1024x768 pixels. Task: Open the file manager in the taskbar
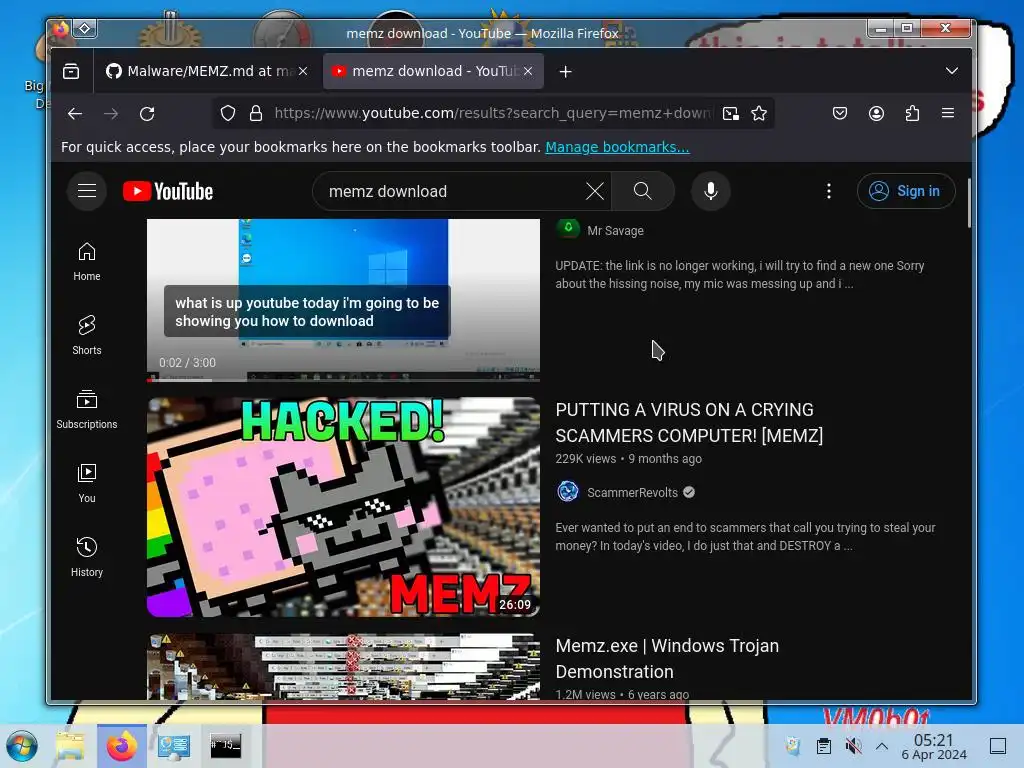coord(71,746)
